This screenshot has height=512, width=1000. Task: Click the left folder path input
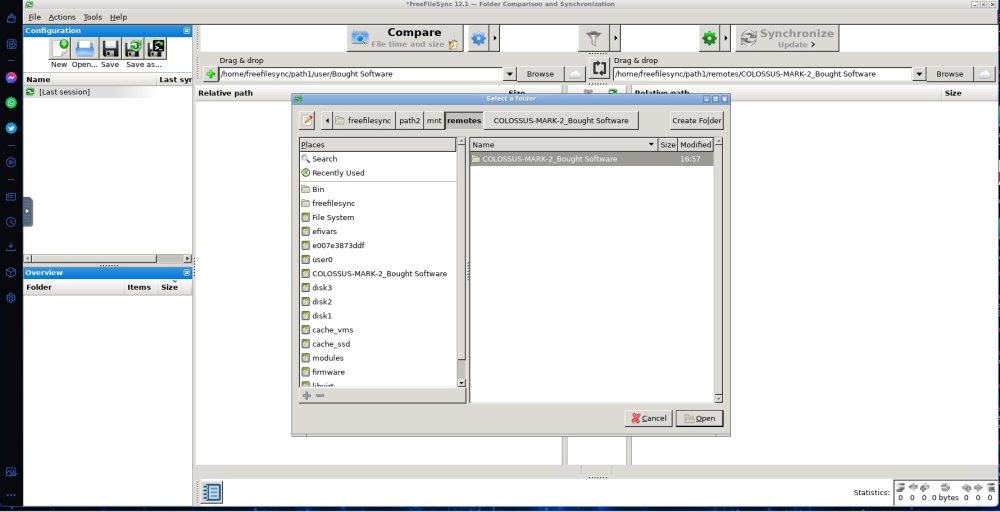tap(361, 74)
